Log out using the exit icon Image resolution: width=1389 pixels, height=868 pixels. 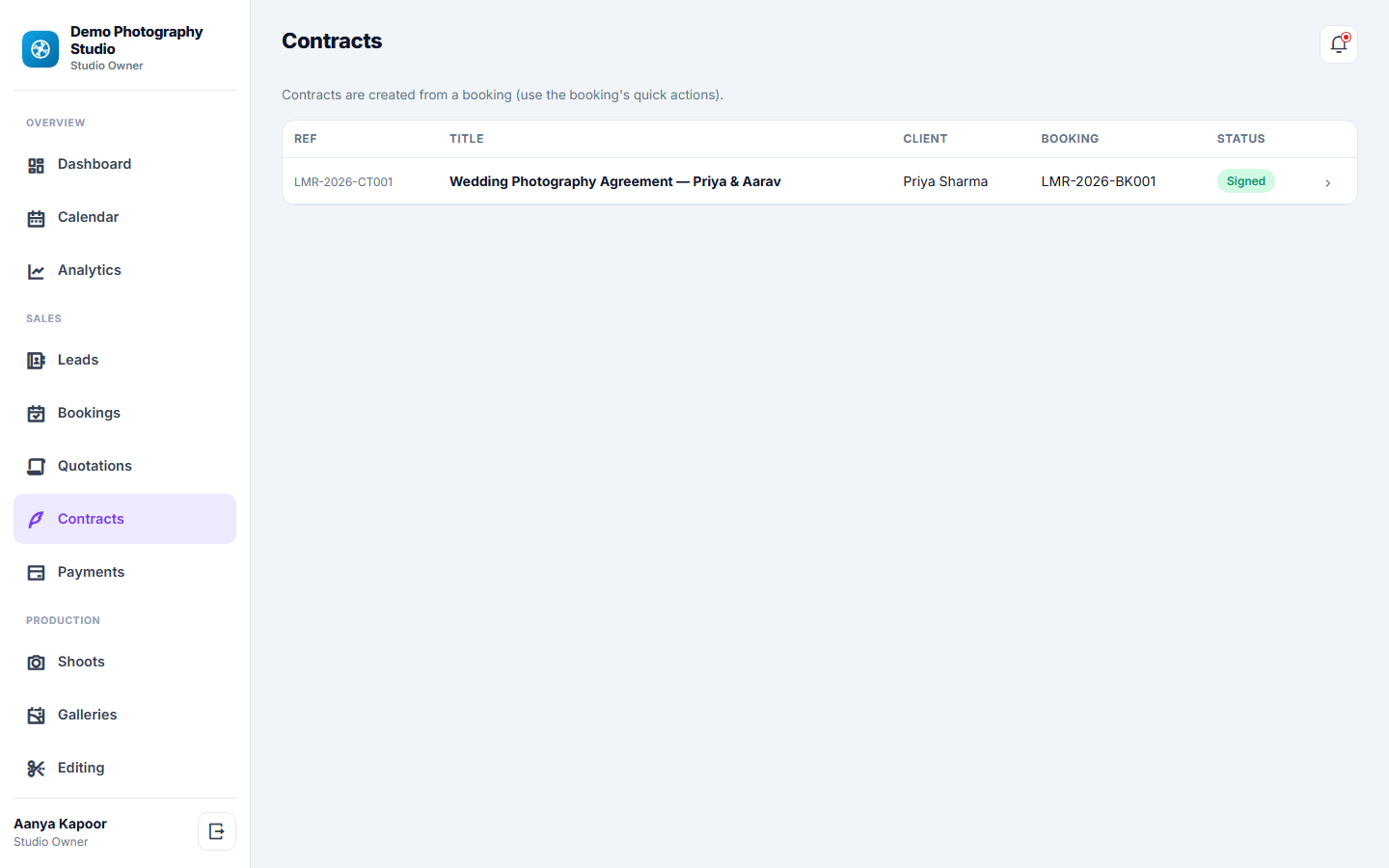pos(217,831)
